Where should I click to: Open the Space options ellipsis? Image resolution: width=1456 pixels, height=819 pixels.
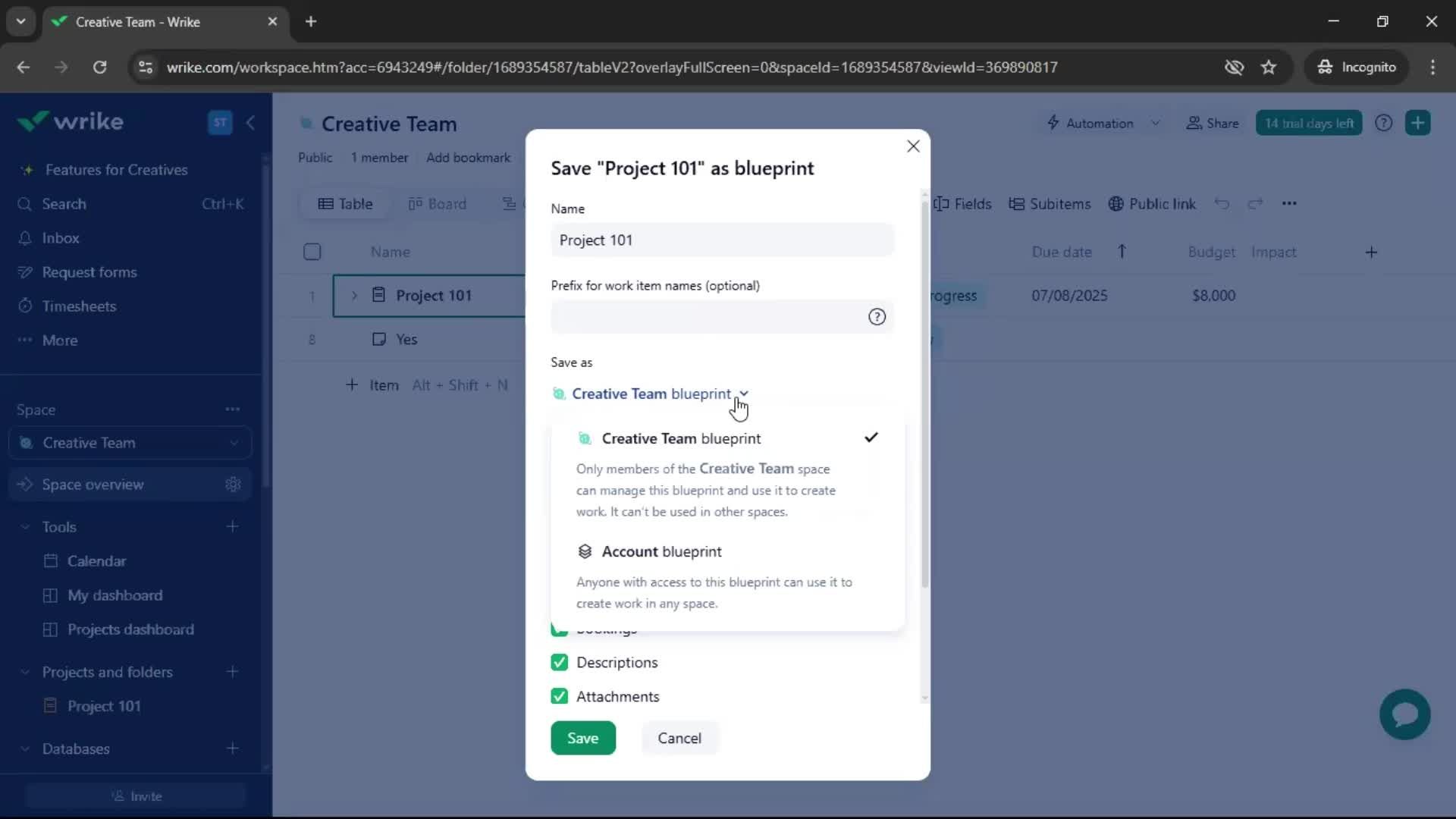[x=233, y=409]
